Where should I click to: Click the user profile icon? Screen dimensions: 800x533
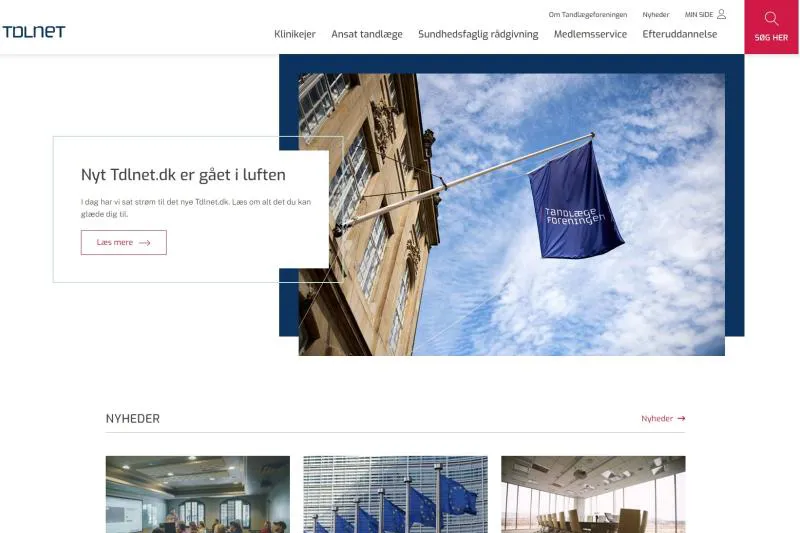click(x=722, y=14)
